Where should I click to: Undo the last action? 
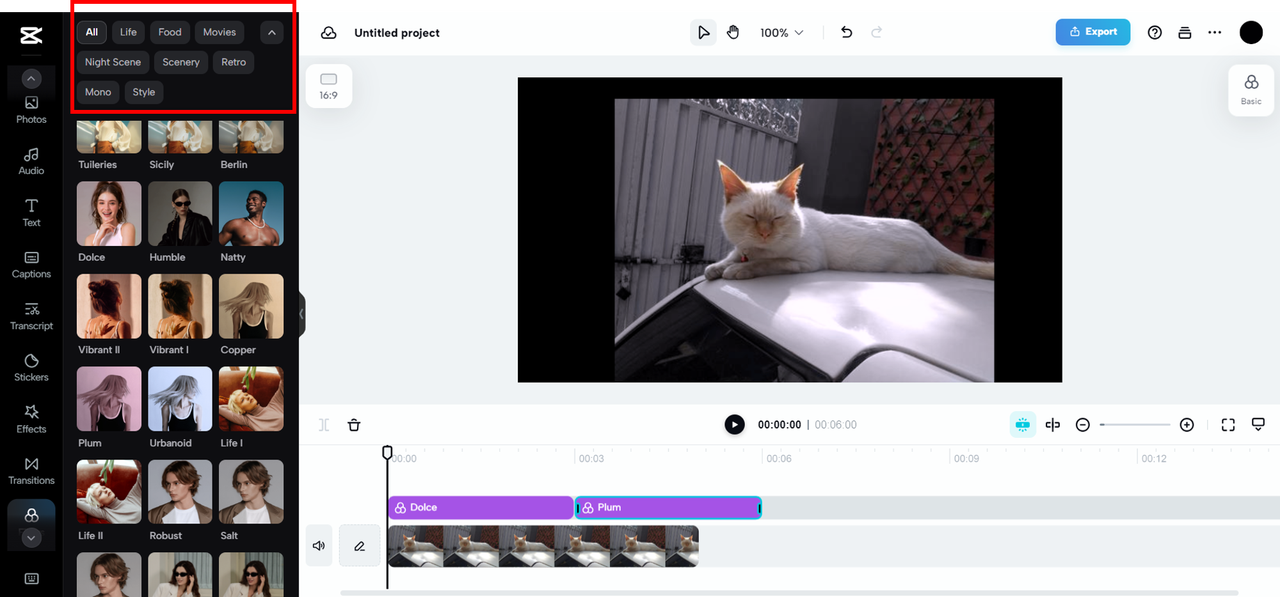point(846,33)
